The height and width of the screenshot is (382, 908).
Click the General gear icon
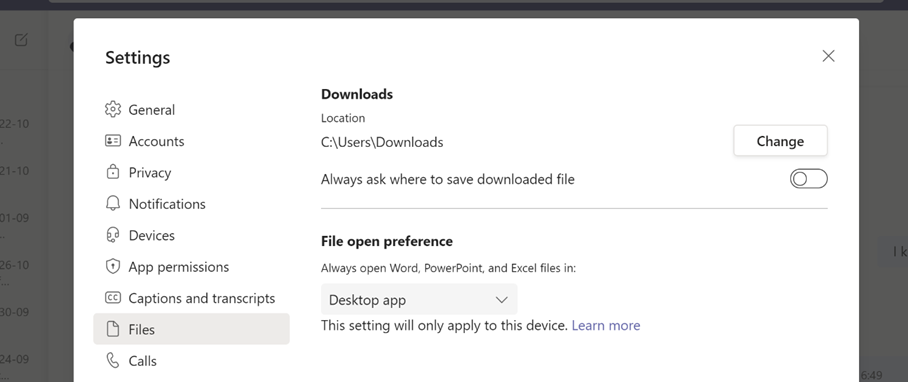coord(112,109)
